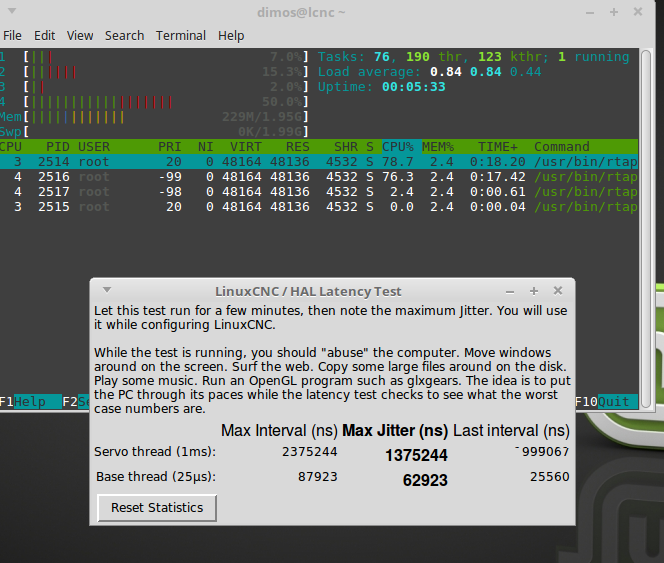664x563 pixels.
Task: Click the NI column header in htop
Action: tap(205, 147)
